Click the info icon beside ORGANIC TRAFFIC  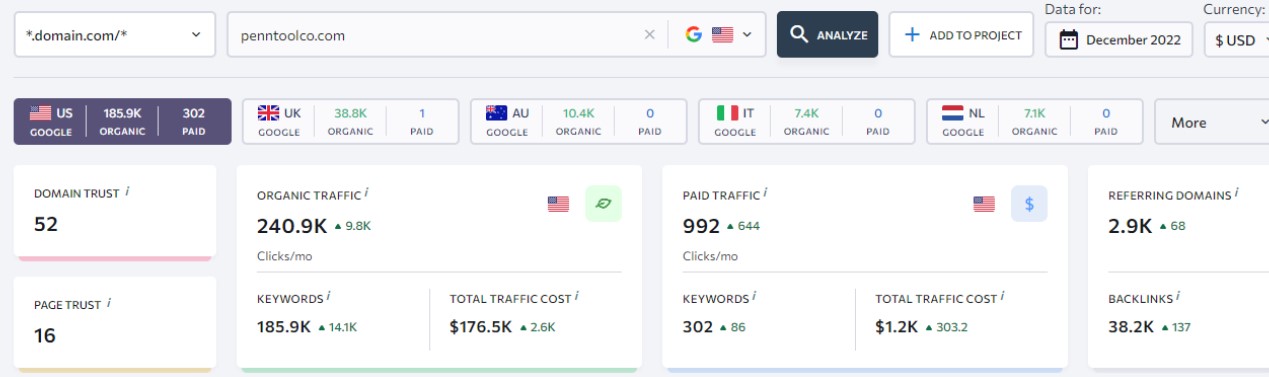click(x=366, y=193)
